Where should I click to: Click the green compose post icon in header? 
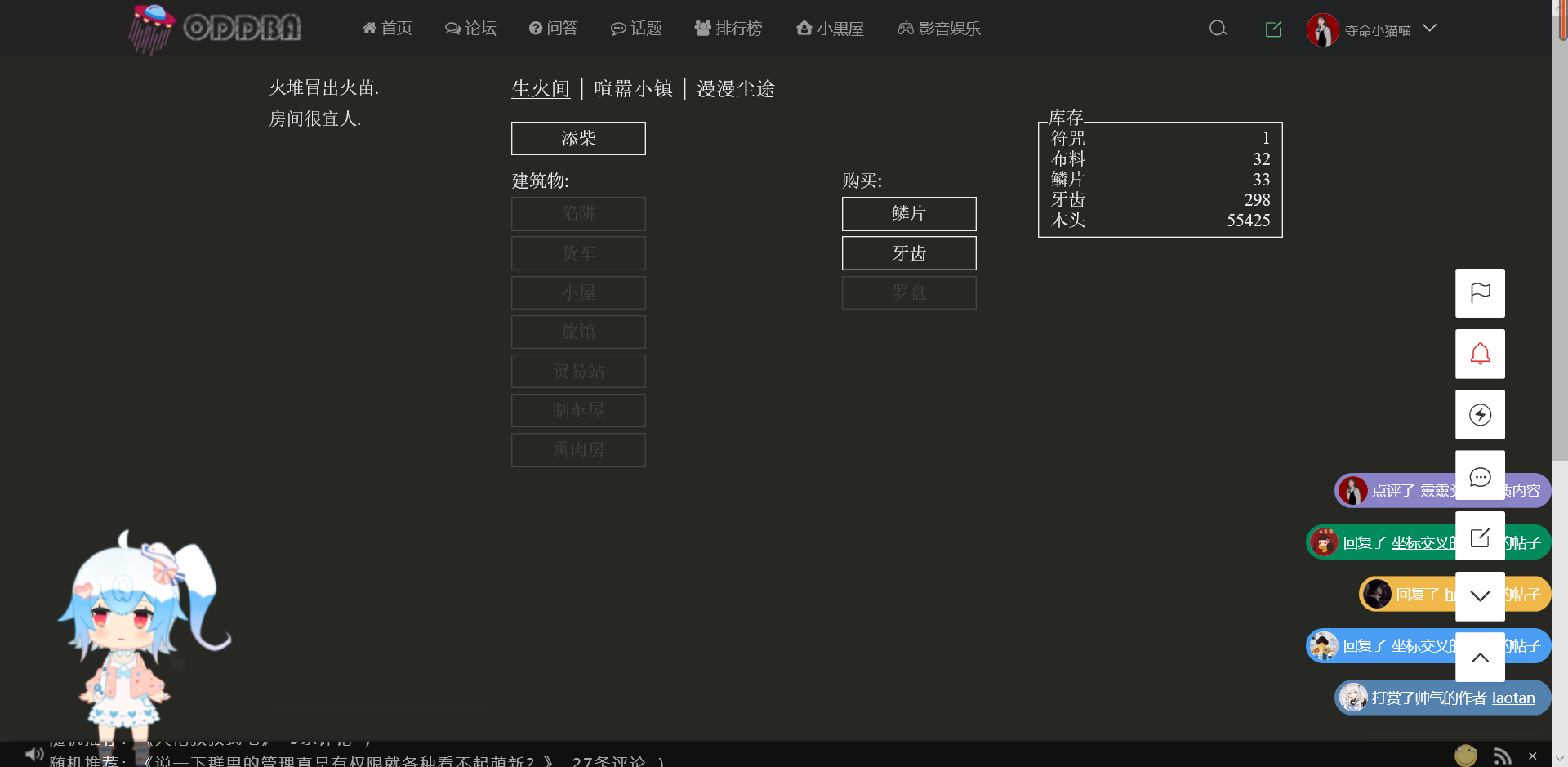1273,29
